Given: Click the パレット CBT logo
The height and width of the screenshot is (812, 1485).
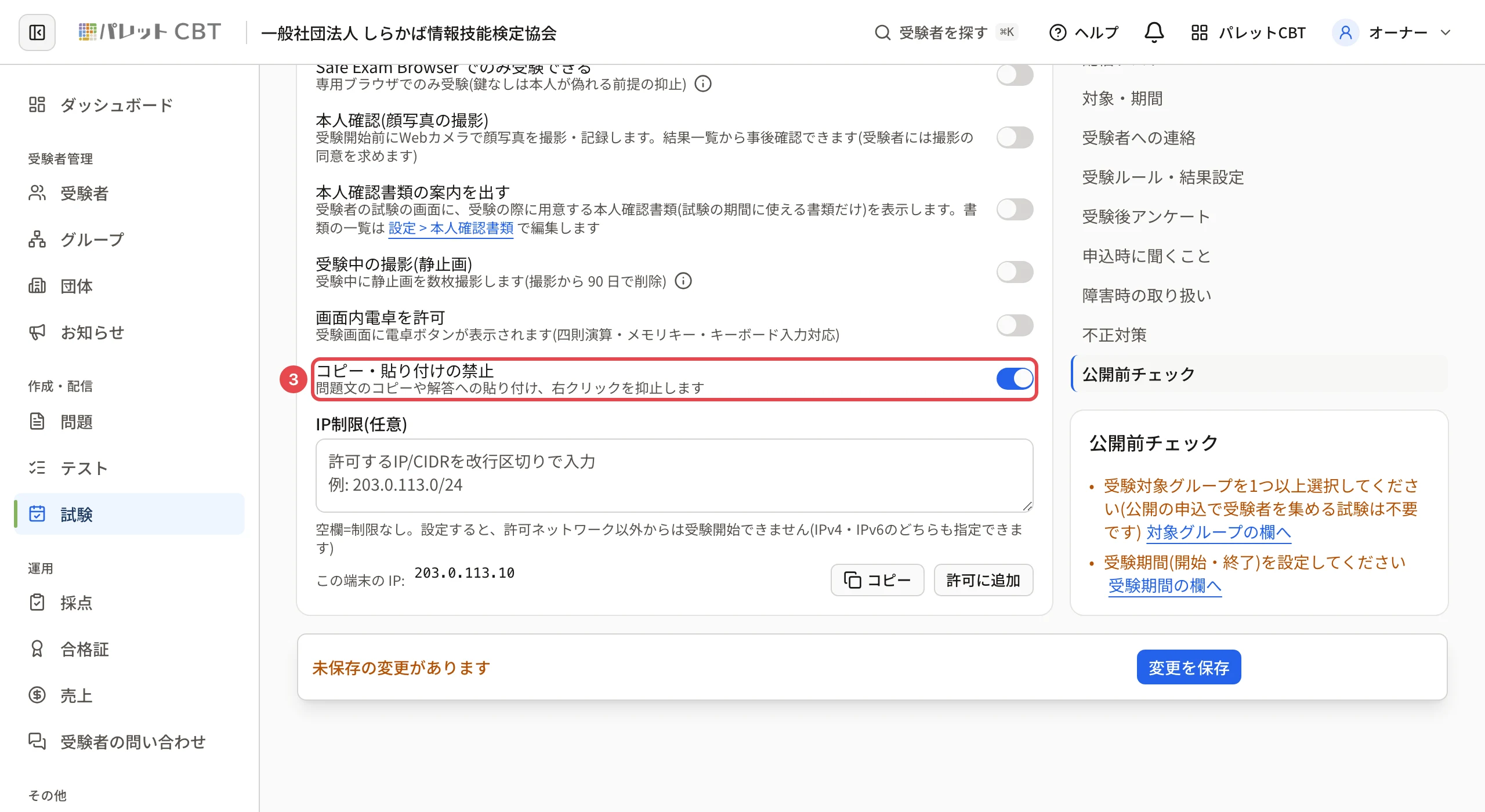Looking at the screenshot, I should tap(150, 32).
